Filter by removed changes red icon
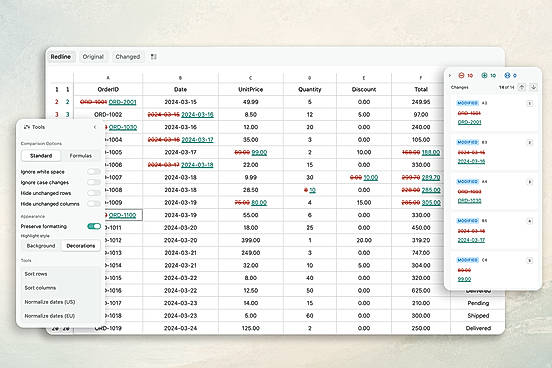 coord(462,75)
